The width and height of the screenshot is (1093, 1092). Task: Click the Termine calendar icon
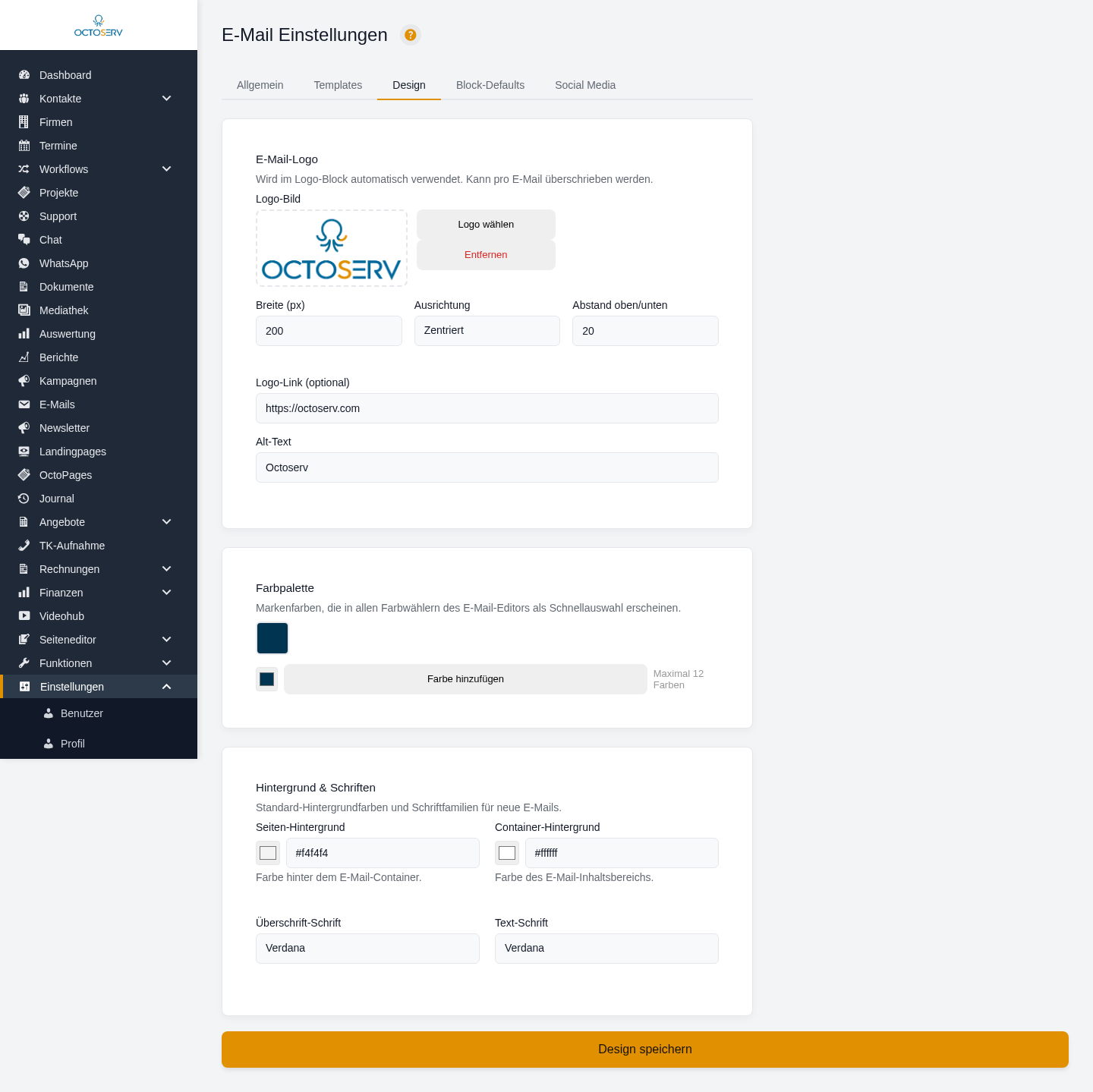click(24, 146)
